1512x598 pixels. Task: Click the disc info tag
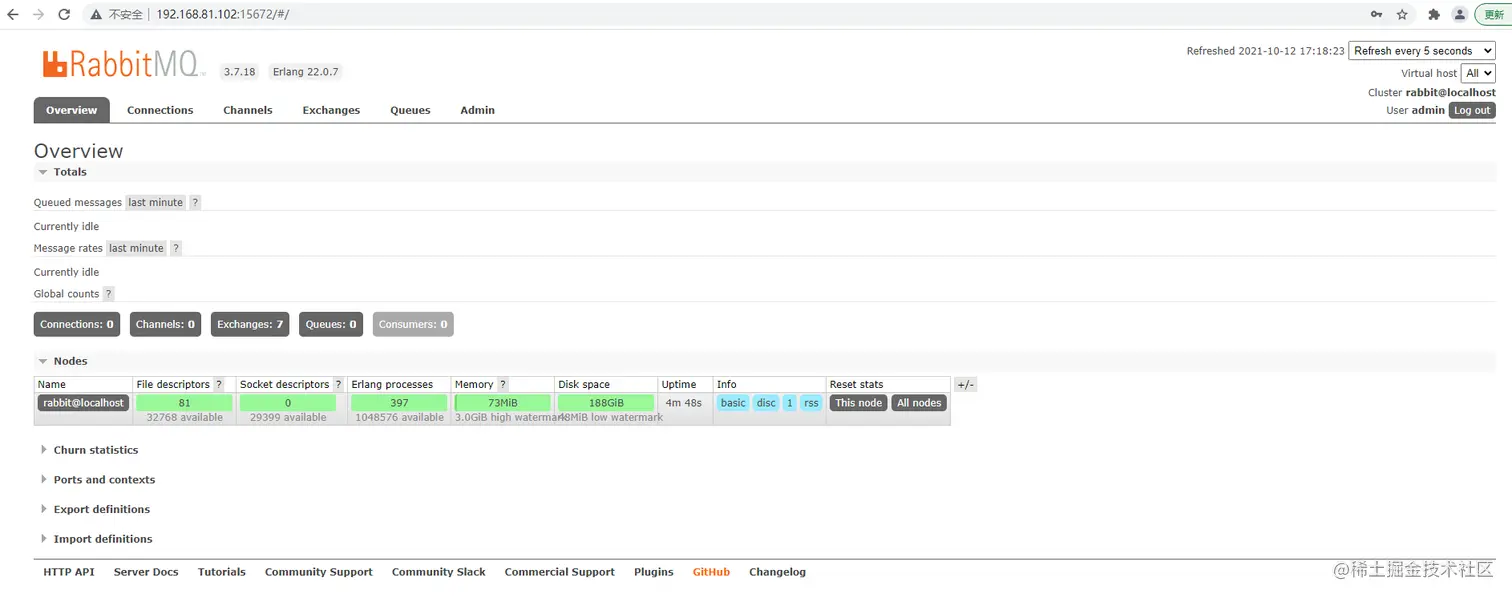766,403
